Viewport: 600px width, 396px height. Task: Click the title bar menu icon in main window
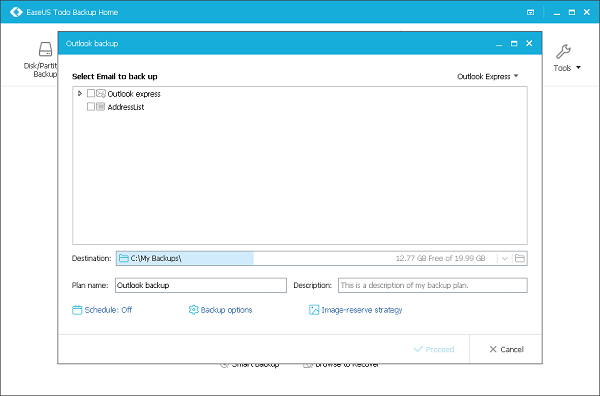click(x=530, y=12)
